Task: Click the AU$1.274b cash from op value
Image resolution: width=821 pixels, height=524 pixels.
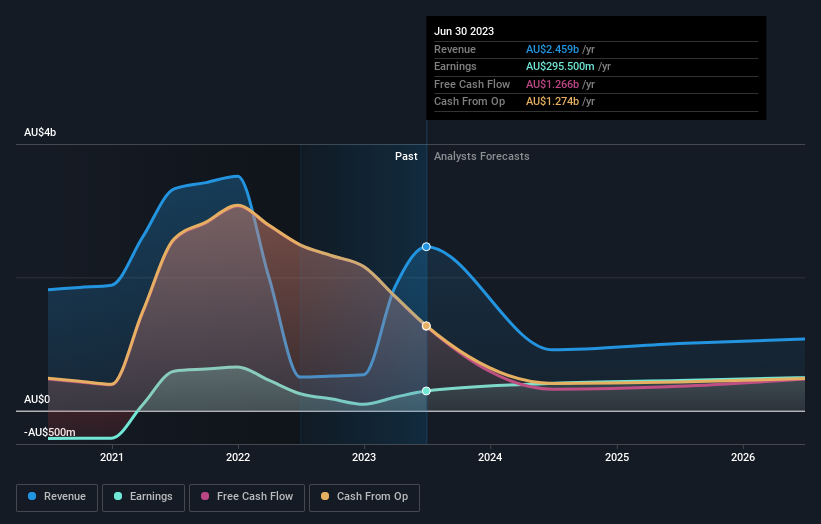Action: 552,102
